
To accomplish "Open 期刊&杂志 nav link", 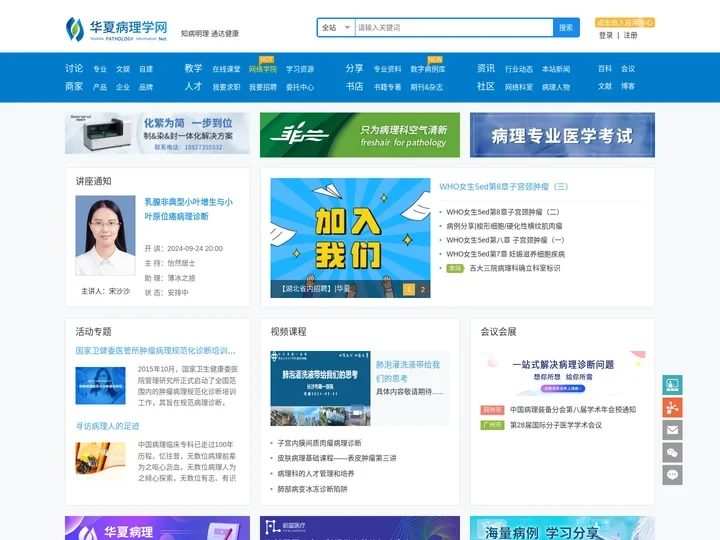I will tap(427, 87).
